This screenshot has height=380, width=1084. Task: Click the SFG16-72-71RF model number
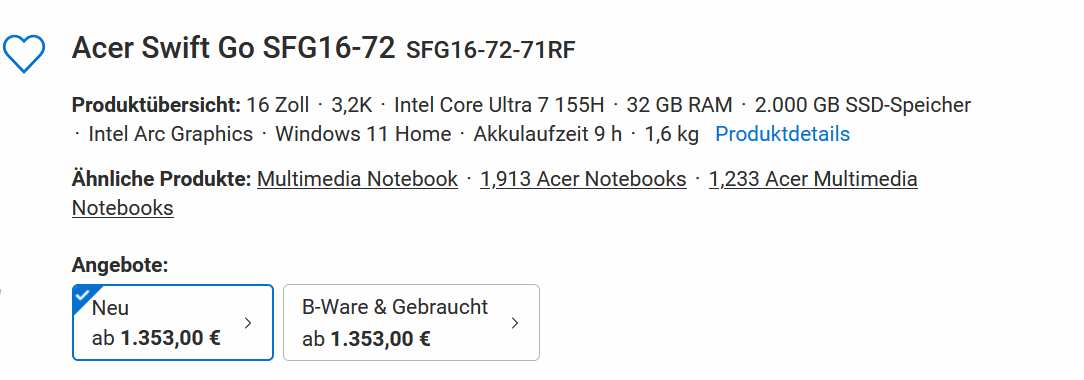(491, 50)
